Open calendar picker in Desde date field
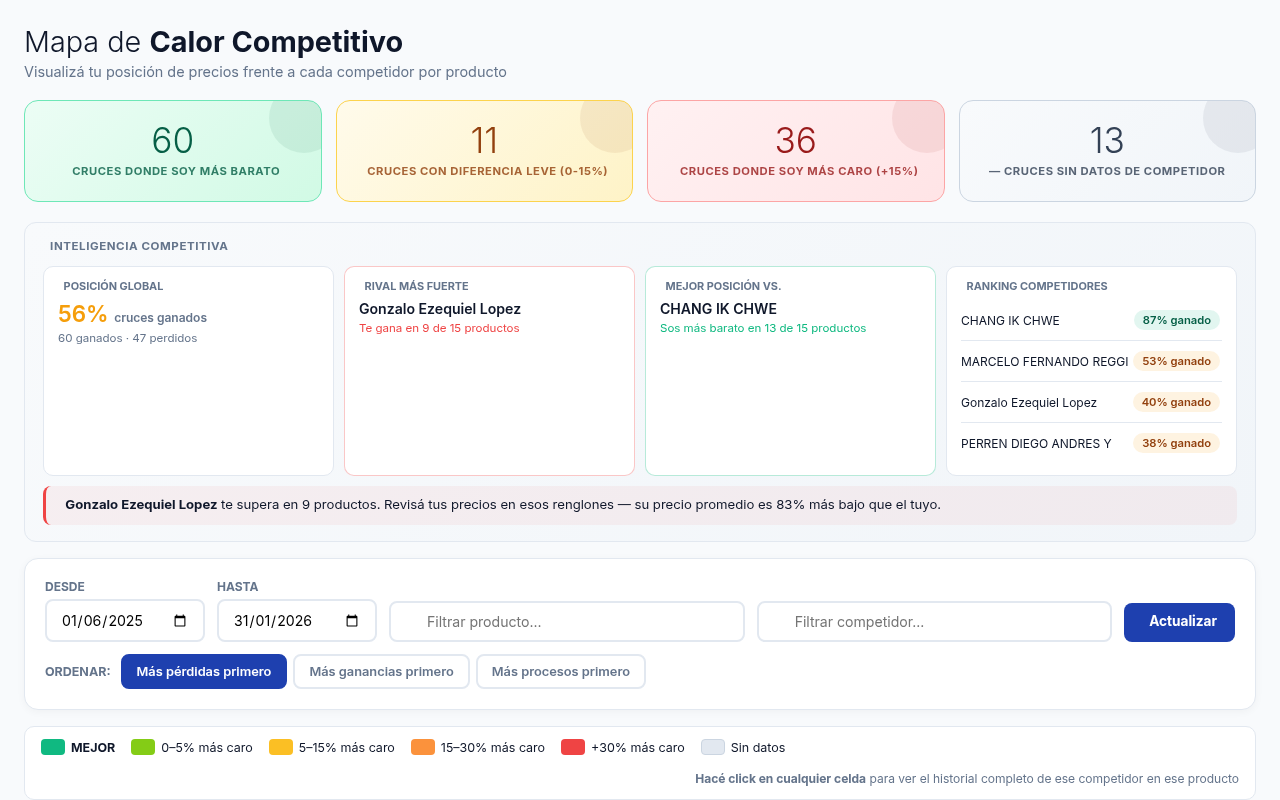The height and width of the screenshot is (800, 1280). pyautogui.click(x=180, y=621)
